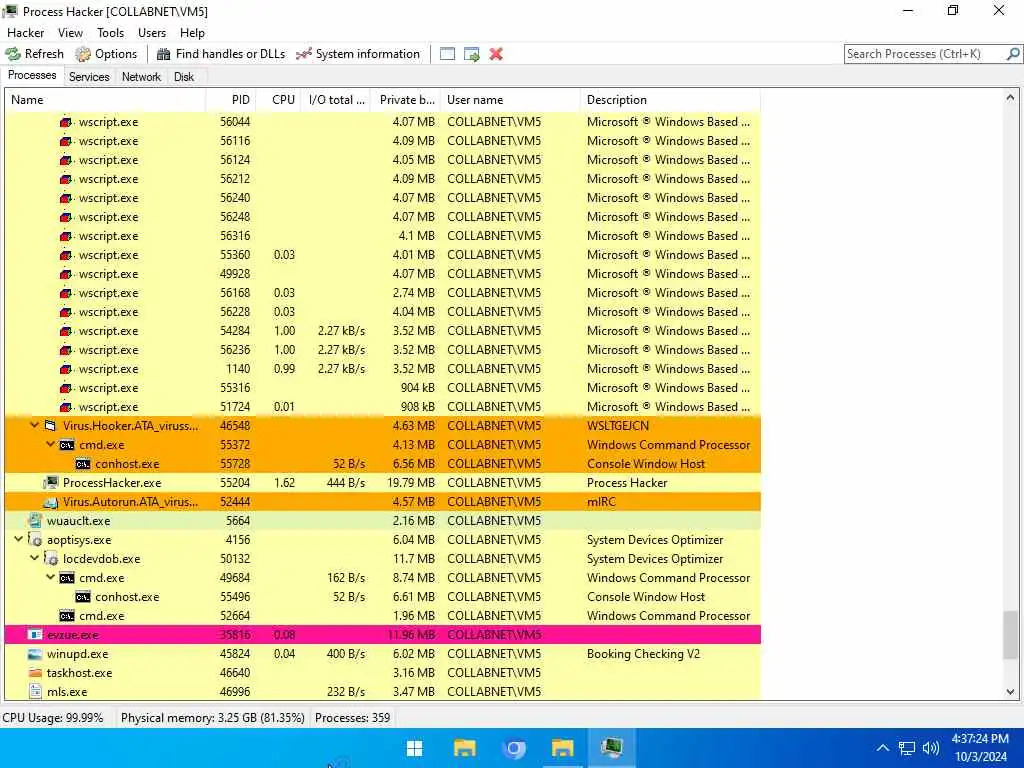Viewport: 1024px width, 768px height.
Task: Click the Virus.Autorun.ATA mIRC process icon
Action: point(50,502)
